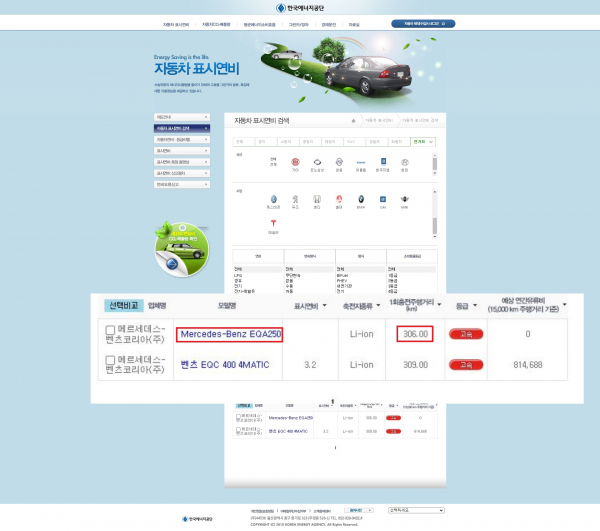Sort by 등급 column arrow
Viewport: 600px width, 531px height.
(x=475, y=305)
